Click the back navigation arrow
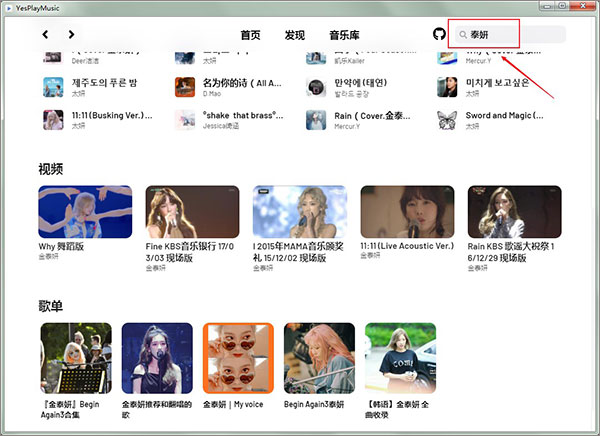The height and width of the screenshot is (436, 600). pyautogui.click(x=45, y=34)
